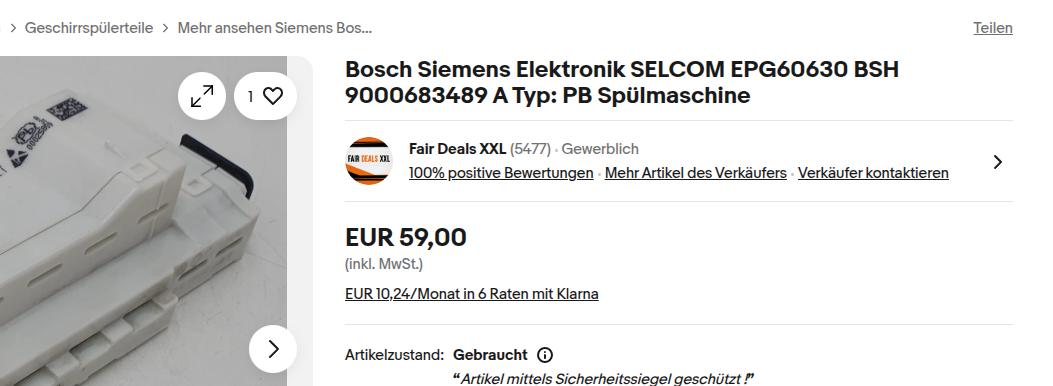Add item to watchlist with heart icon
Image resolution: width=1053 pixels, height=386 pixels.
(265, 96)
